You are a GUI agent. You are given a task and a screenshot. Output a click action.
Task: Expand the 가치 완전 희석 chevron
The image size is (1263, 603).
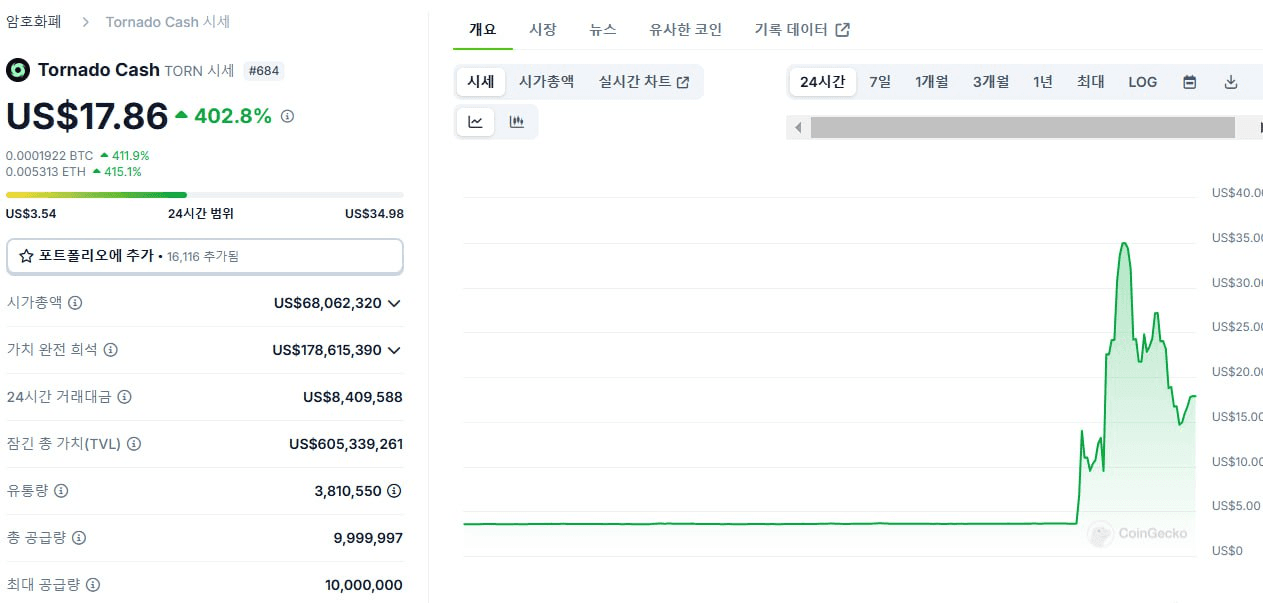[394, 350]
